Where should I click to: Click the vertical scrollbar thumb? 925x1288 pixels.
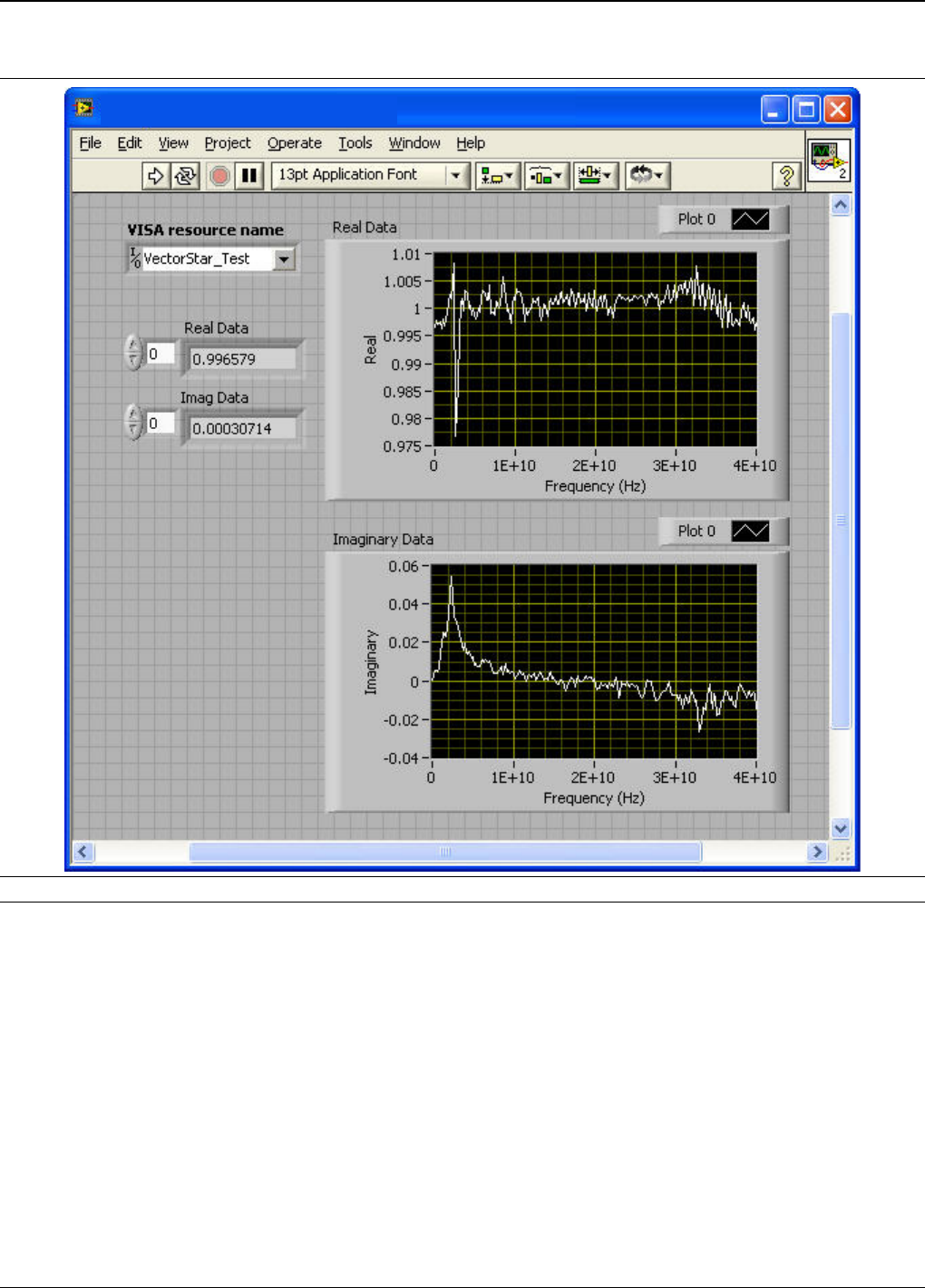(x=841, y=520)
